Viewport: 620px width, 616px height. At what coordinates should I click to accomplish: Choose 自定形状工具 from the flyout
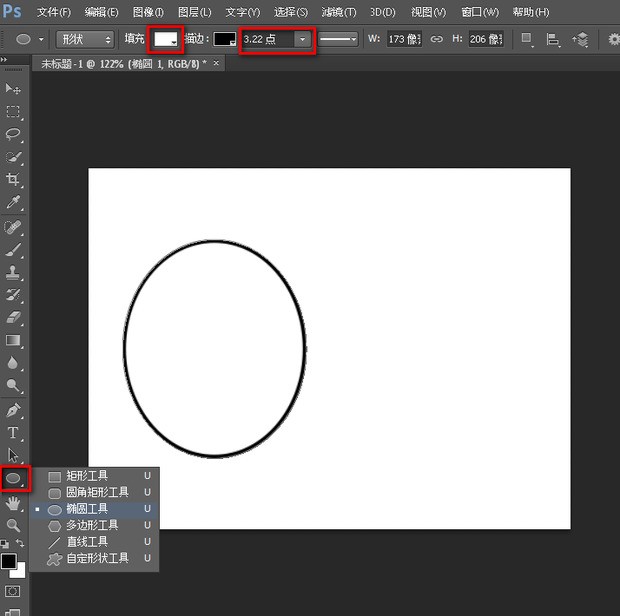point(97,558)
